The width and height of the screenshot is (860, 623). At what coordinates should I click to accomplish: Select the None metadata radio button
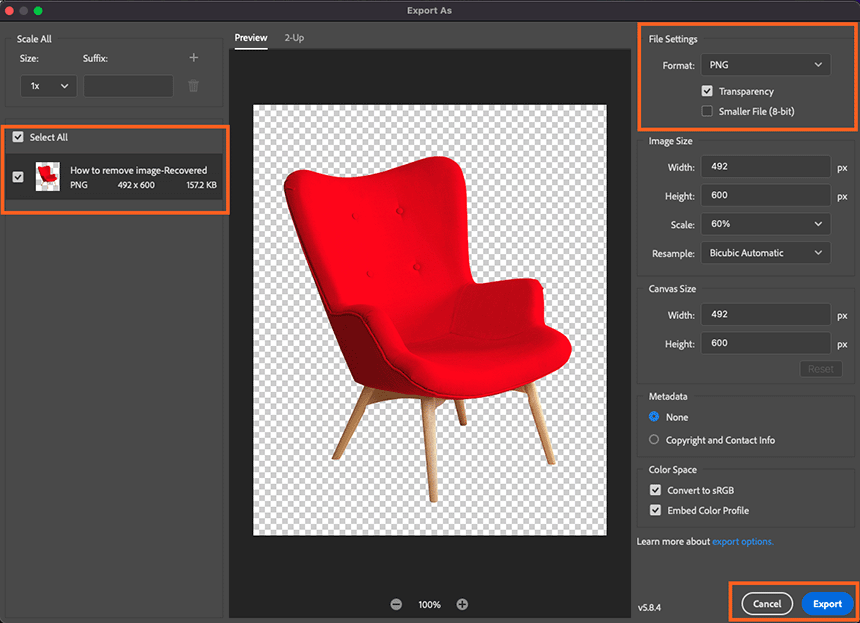pyautogui.click(x=654, y=417)
